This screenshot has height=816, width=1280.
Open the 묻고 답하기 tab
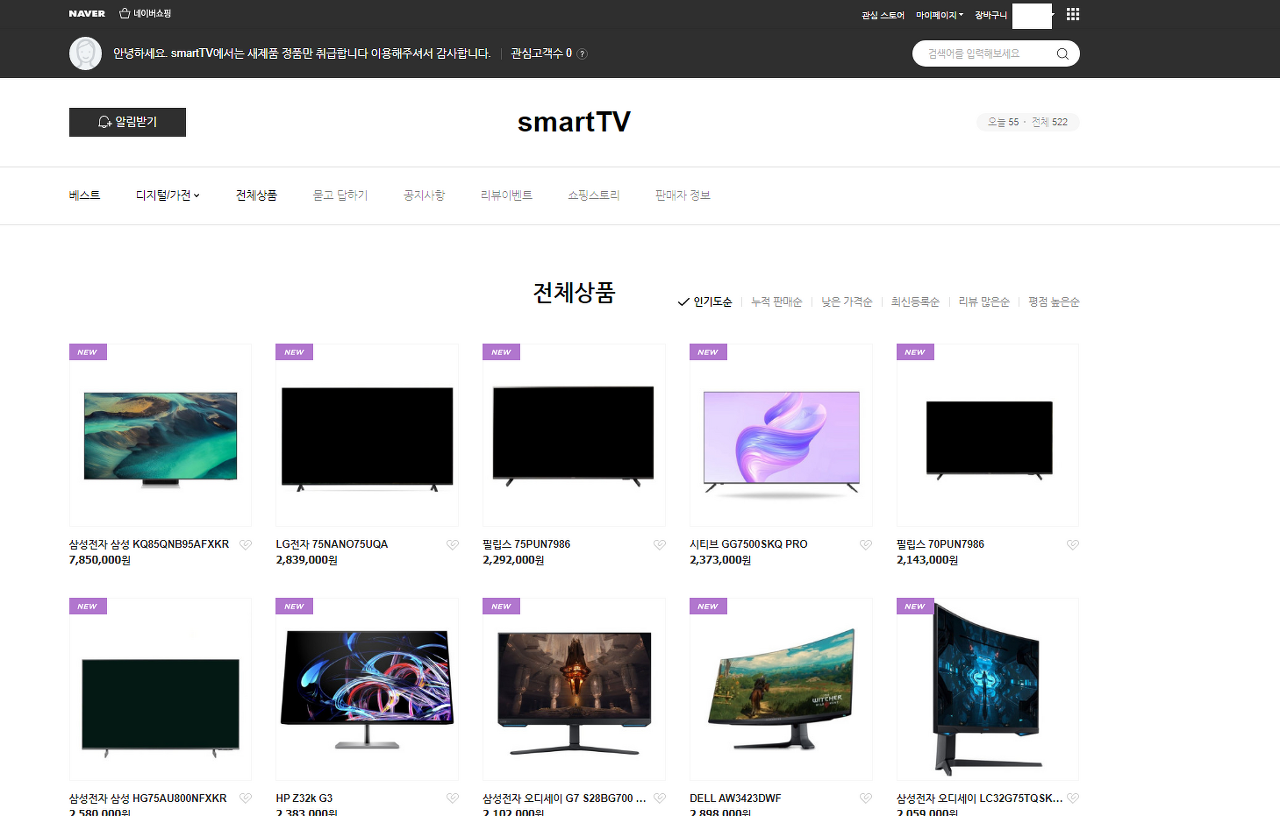pyautogui.click(x=340, y=196)
